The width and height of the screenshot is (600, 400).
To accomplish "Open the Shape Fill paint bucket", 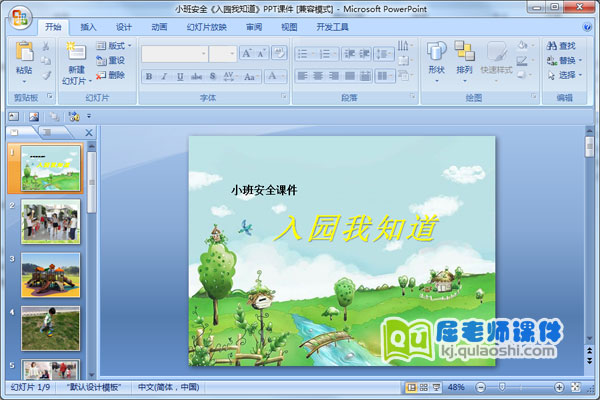I will coord(524,46).
